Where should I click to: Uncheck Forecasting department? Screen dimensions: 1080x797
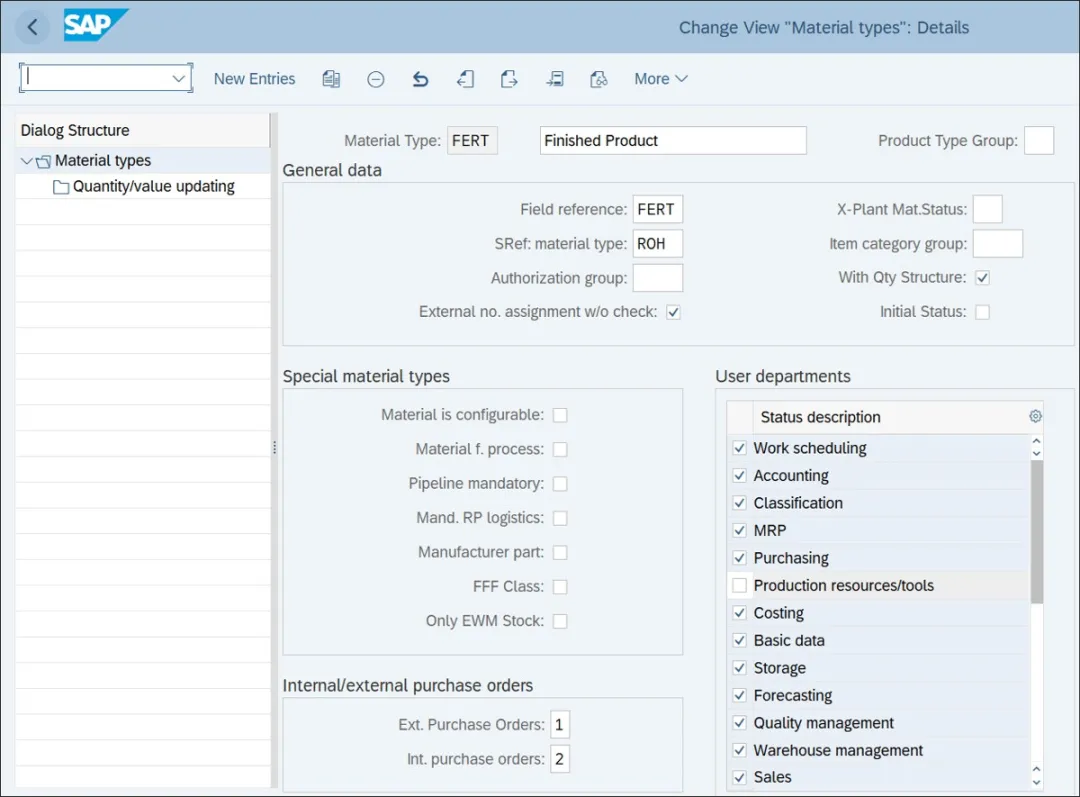click(739, 695)
